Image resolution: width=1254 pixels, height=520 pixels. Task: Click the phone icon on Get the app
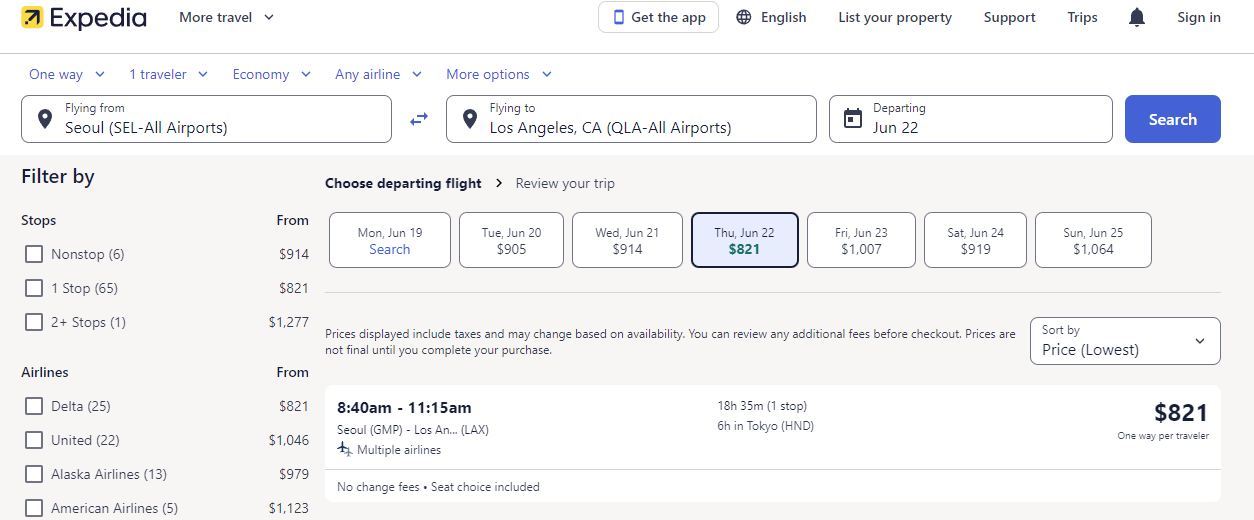coord(619,17)
